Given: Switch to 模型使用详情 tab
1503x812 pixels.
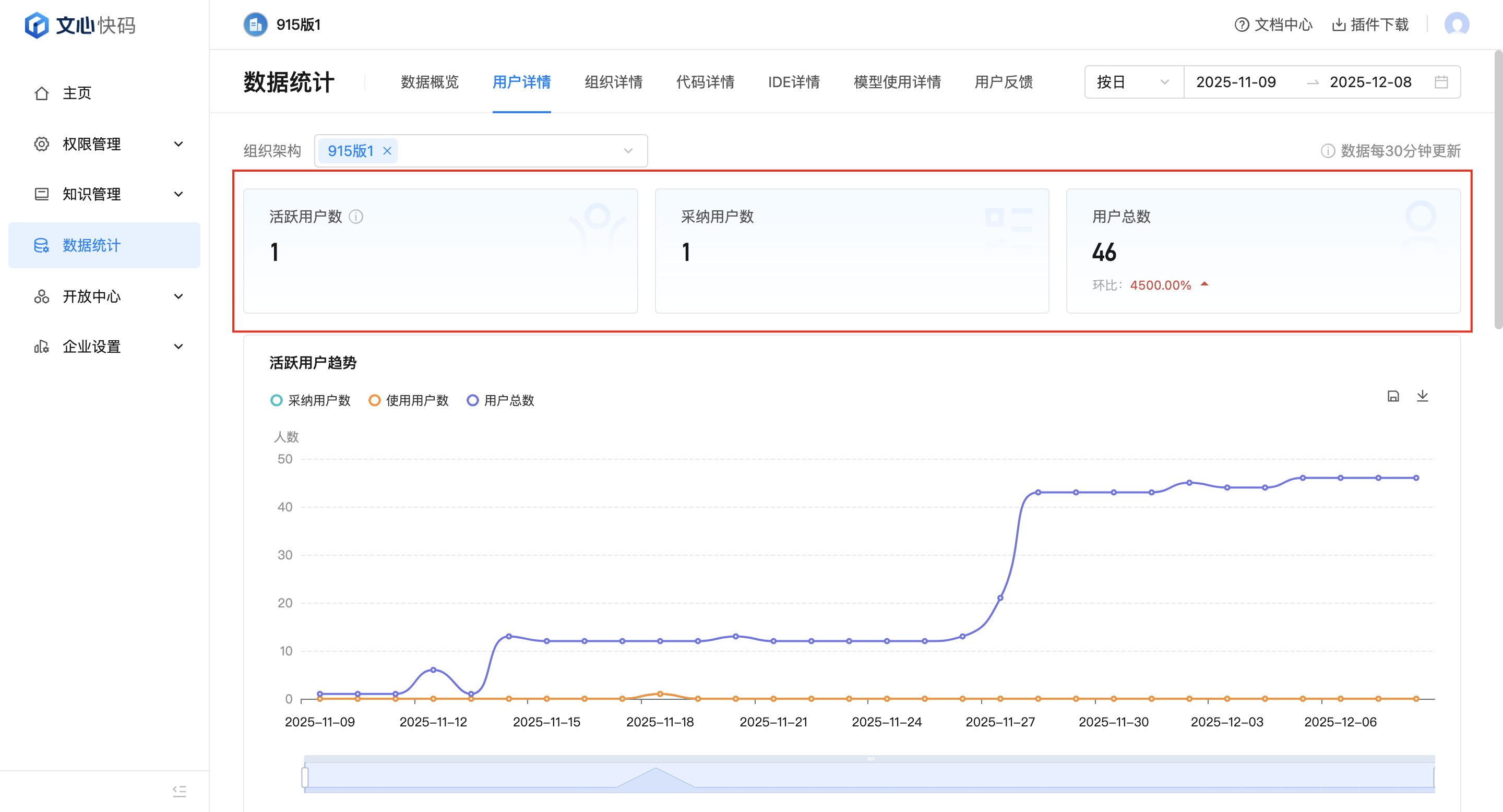Looking at the screenshot, I should (897, 82).
